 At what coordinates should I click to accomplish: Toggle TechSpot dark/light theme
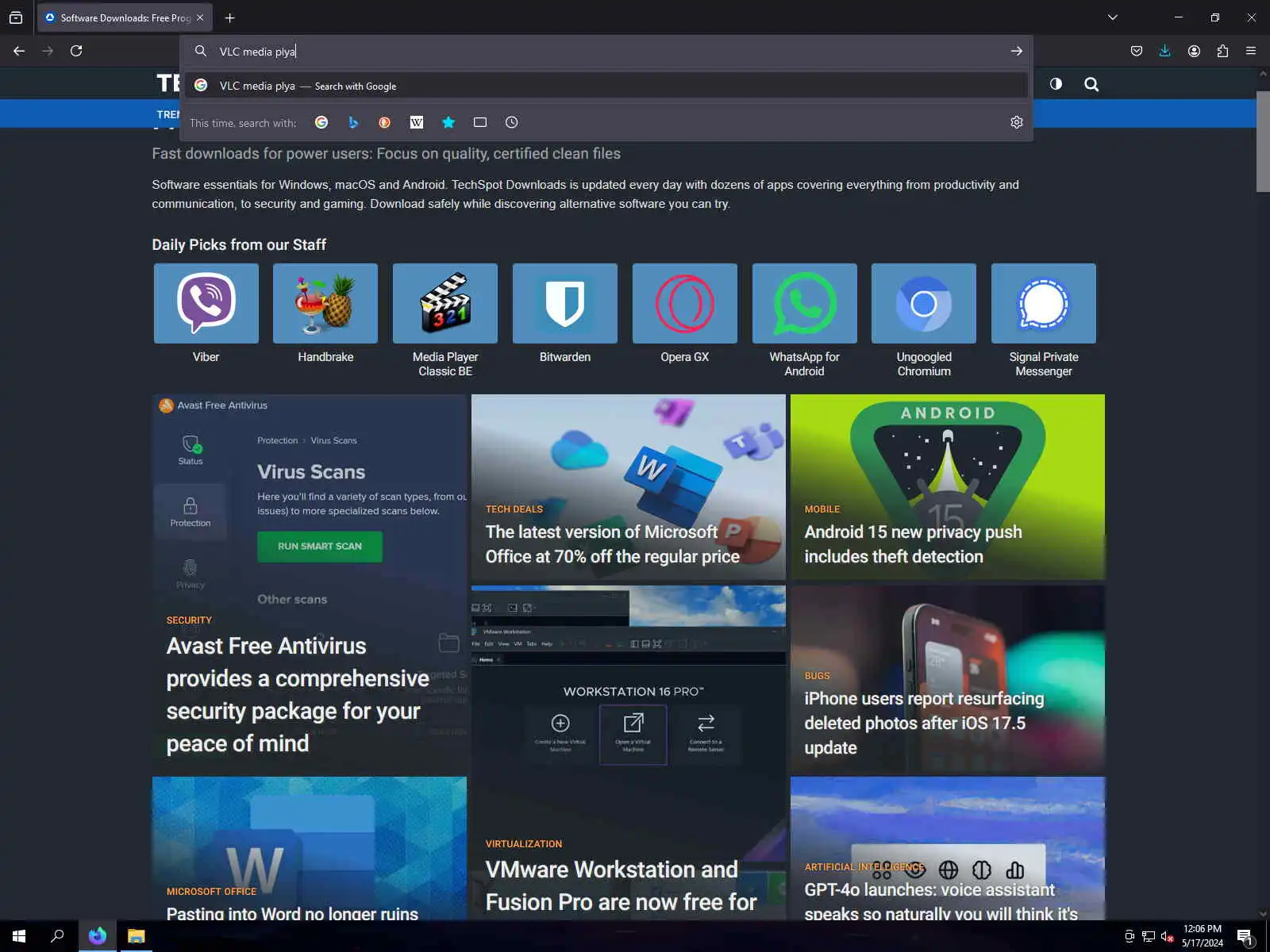coord(1056,84)
